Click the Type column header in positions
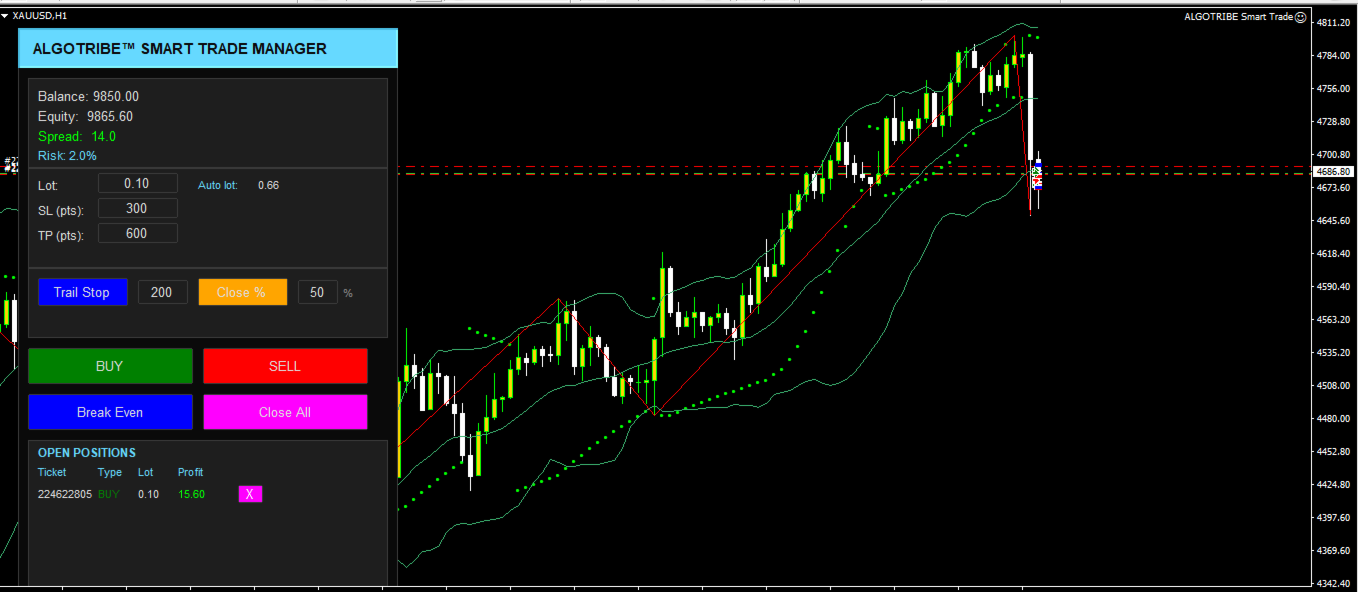 click(x=110, y=472)
